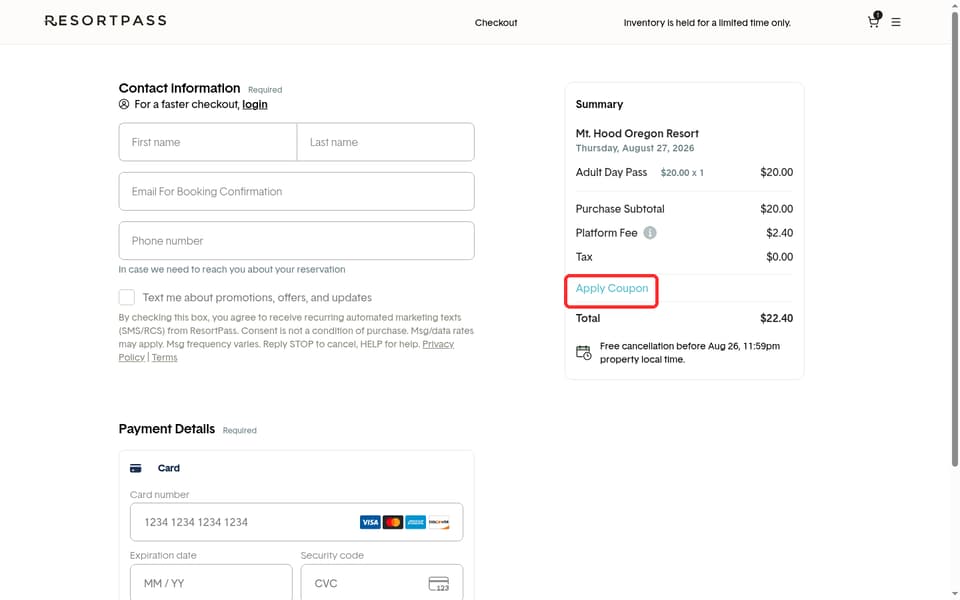Click the Card number field
The image size is (960, 600).
click(x=296, y=522)
